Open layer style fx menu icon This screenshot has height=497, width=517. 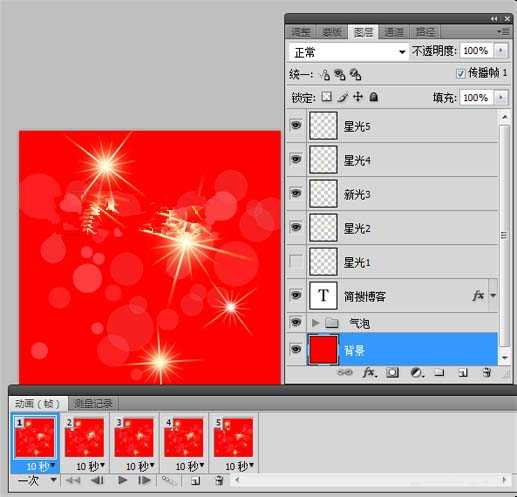[369, 372]
